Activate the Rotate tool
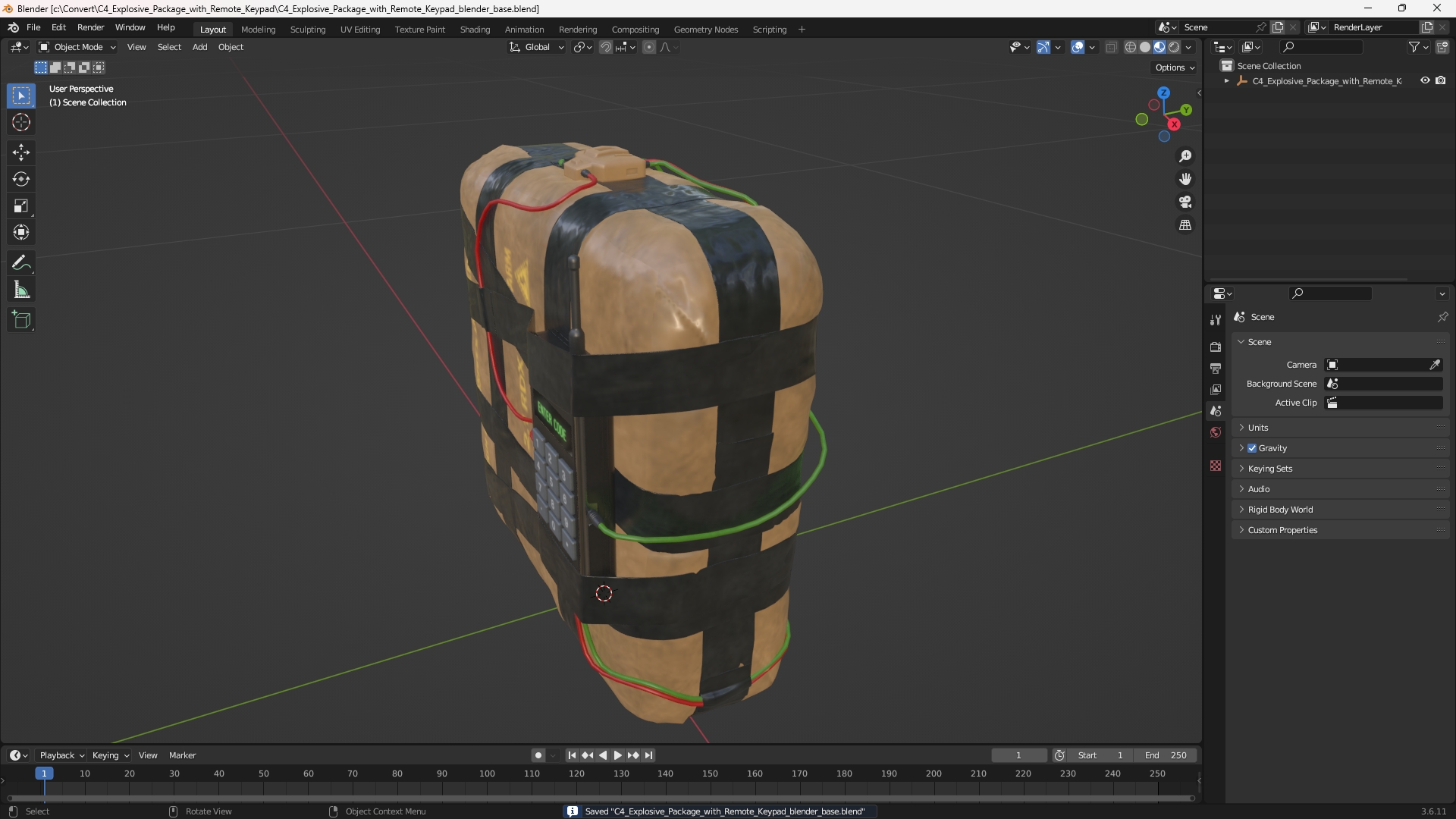This screenshot has width=1456, height=819. [21, 179]
